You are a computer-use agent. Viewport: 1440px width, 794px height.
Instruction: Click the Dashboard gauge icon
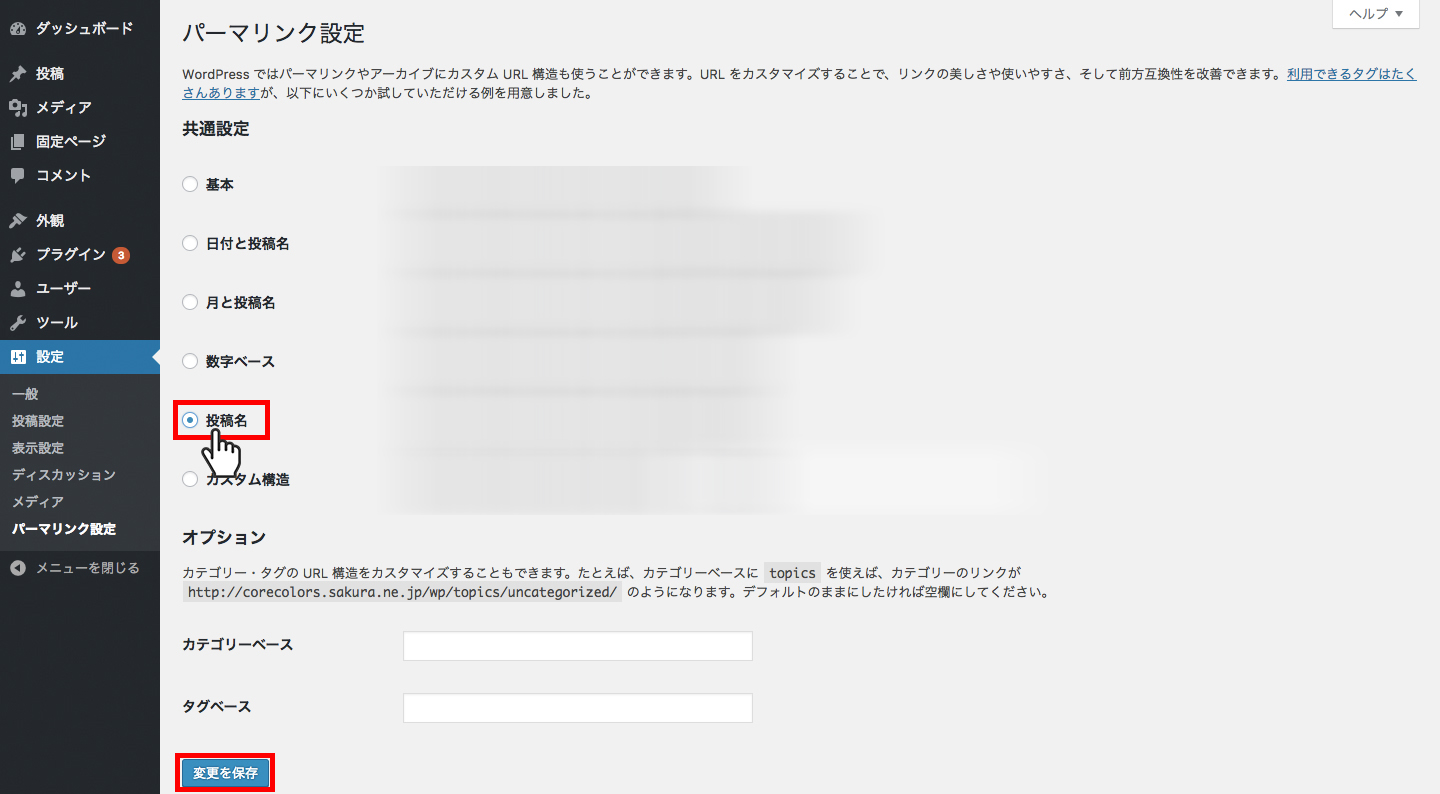point(18,29)
